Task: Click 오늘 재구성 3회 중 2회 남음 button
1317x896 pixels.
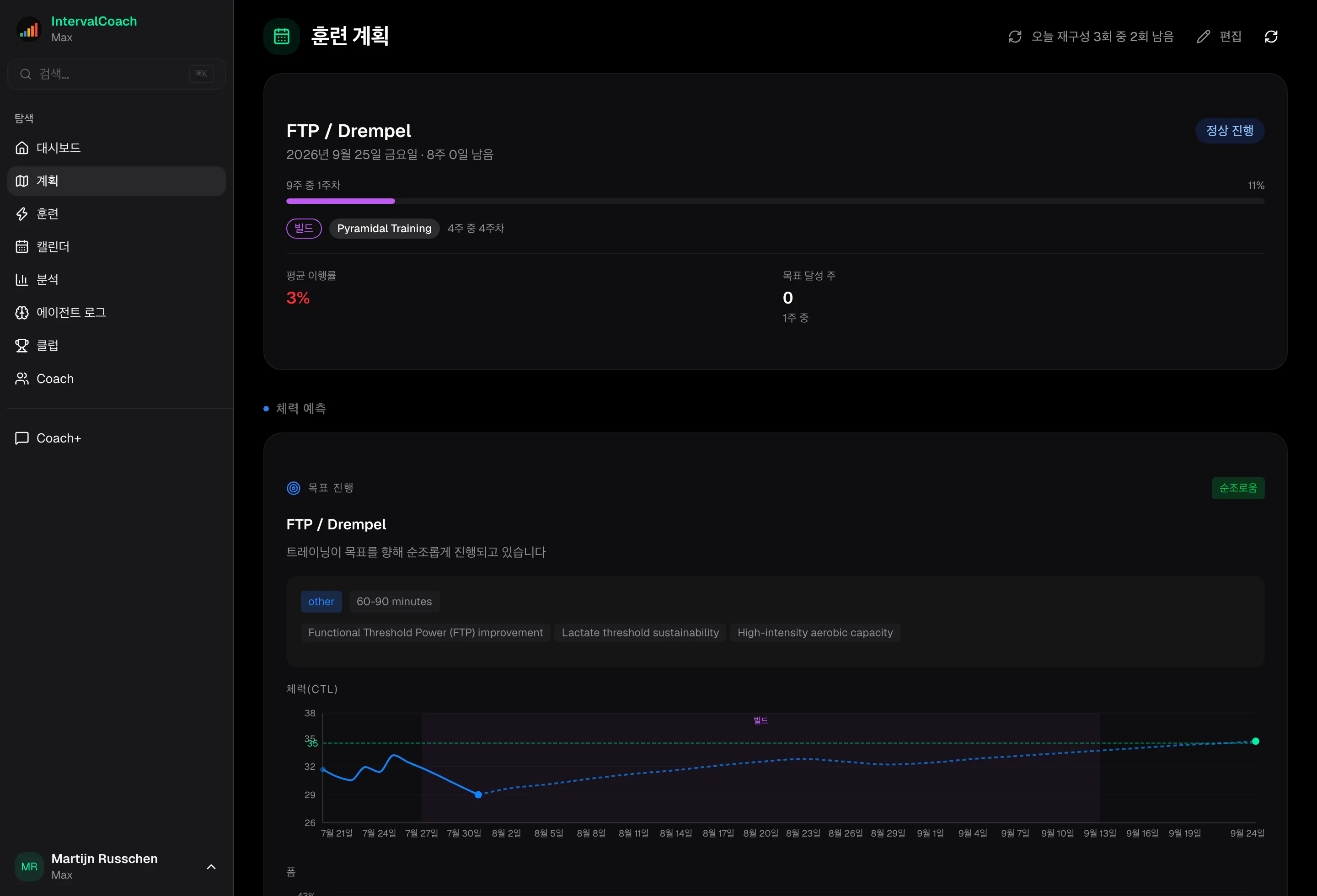Action: [1091, 36]
